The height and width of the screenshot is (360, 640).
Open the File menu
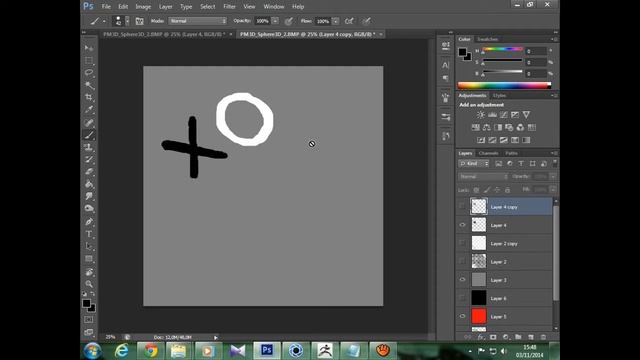click(x=106, y=7)
